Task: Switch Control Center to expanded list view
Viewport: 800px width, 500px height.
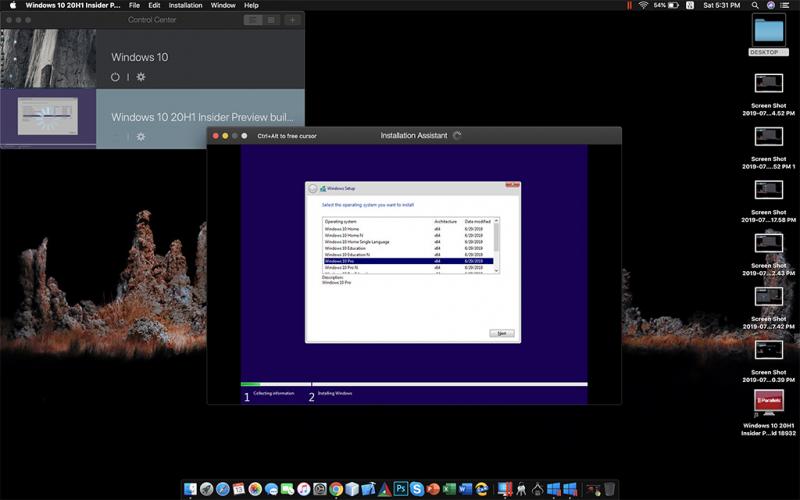Action: click(x=253, y=20)
